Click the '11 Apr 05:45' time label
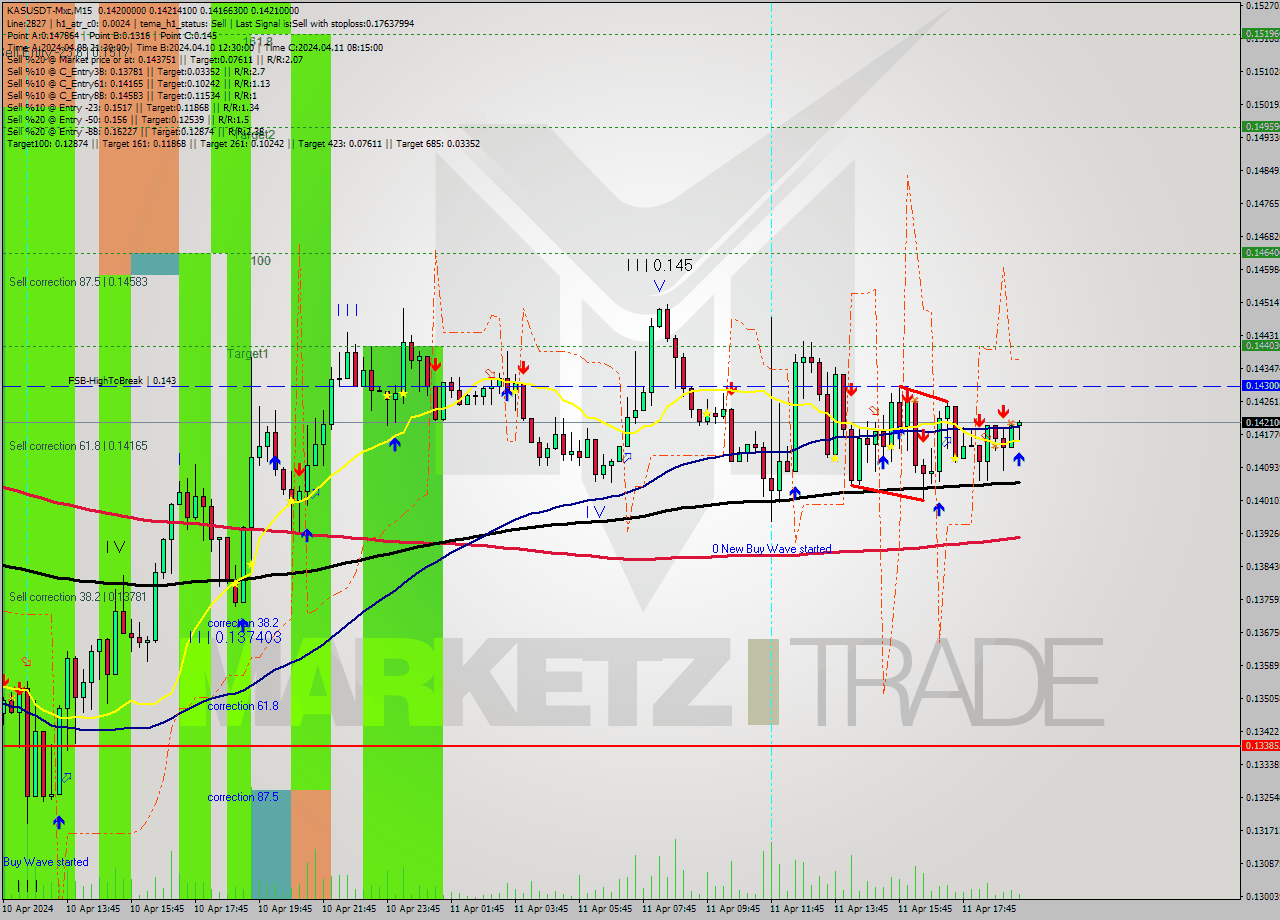The image size is (1280, 920). click(605, 909)
